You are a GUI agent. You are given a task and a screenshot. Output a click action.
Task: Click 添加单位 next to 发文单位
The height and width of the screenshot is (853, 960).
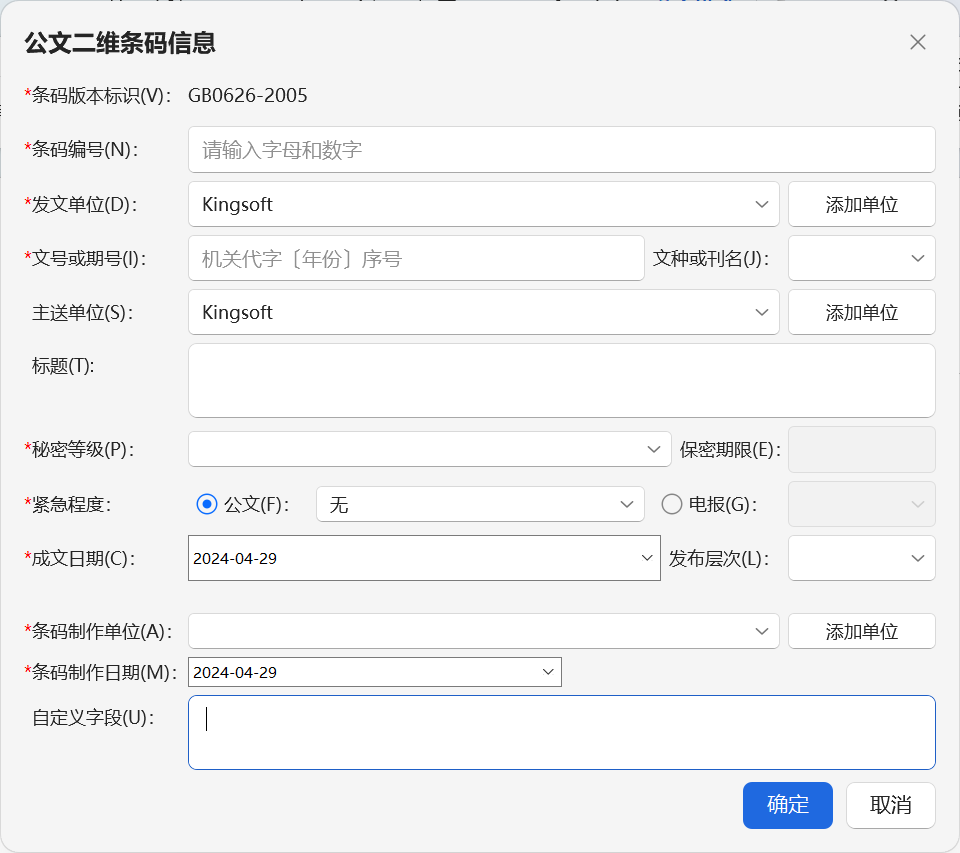click(861, 204)
